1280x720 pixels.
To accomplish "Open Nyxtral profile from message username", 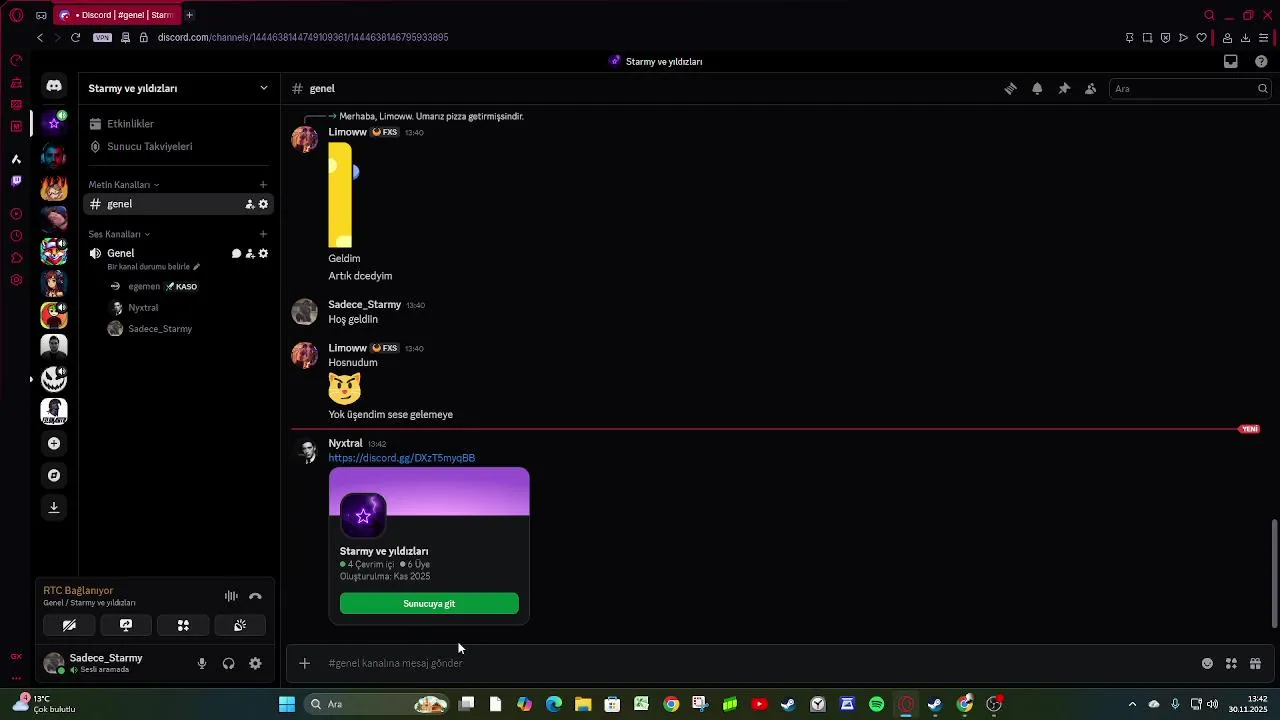I will coord(345,443).
